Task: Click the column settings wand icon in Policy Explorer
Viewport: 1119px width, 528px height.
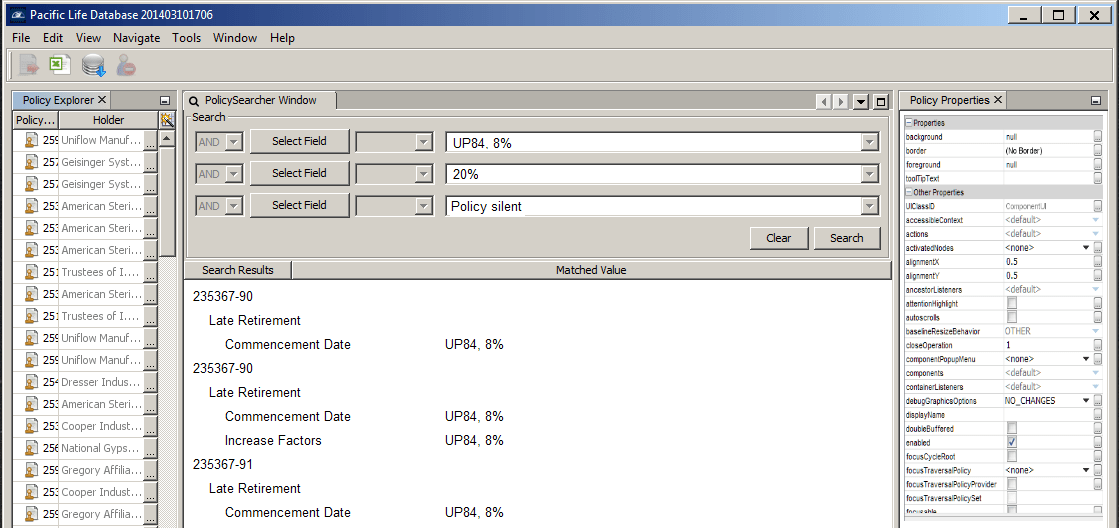Action: (167, 120)
